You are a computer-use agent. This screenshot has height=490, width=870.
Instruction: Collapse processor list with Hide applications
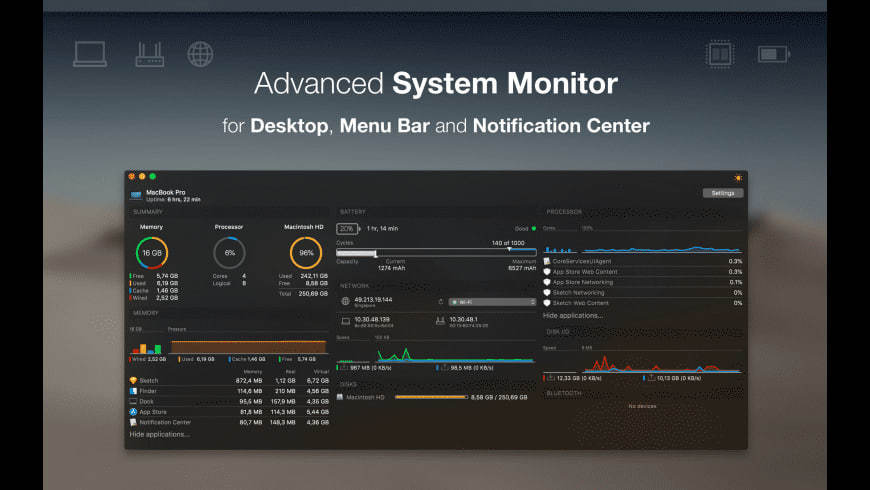573,315
